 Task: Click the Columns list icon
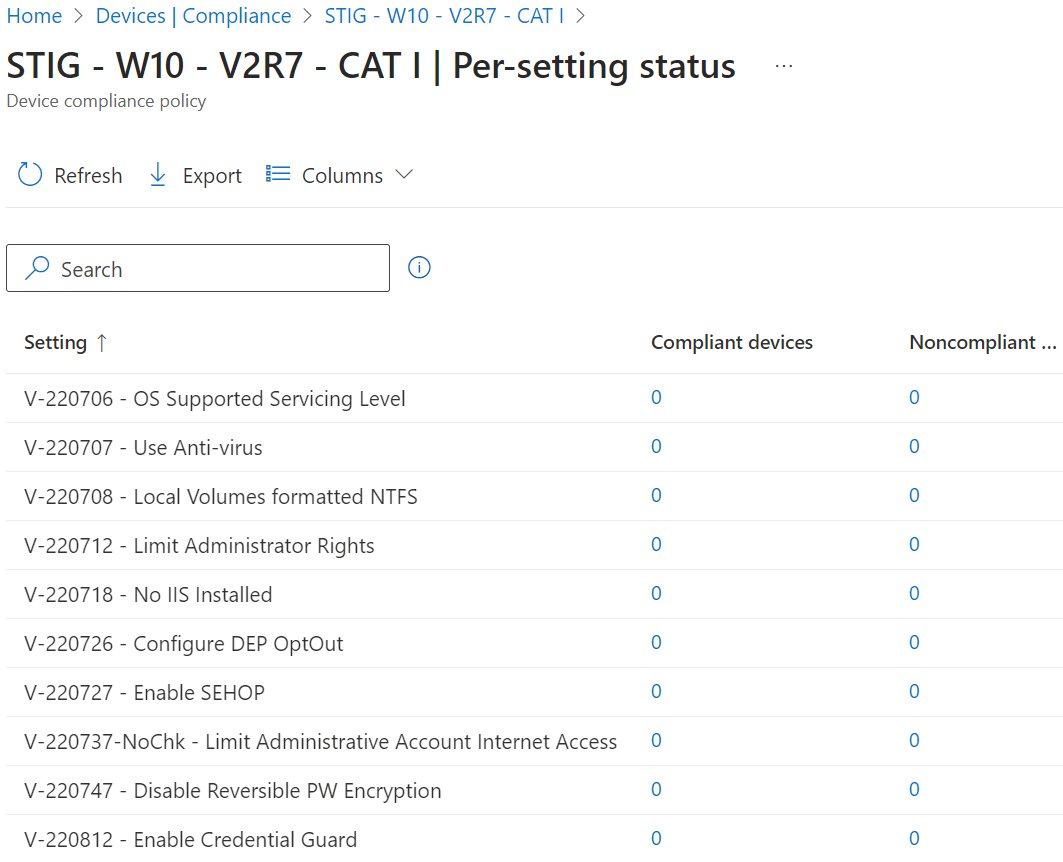point(278,174)
